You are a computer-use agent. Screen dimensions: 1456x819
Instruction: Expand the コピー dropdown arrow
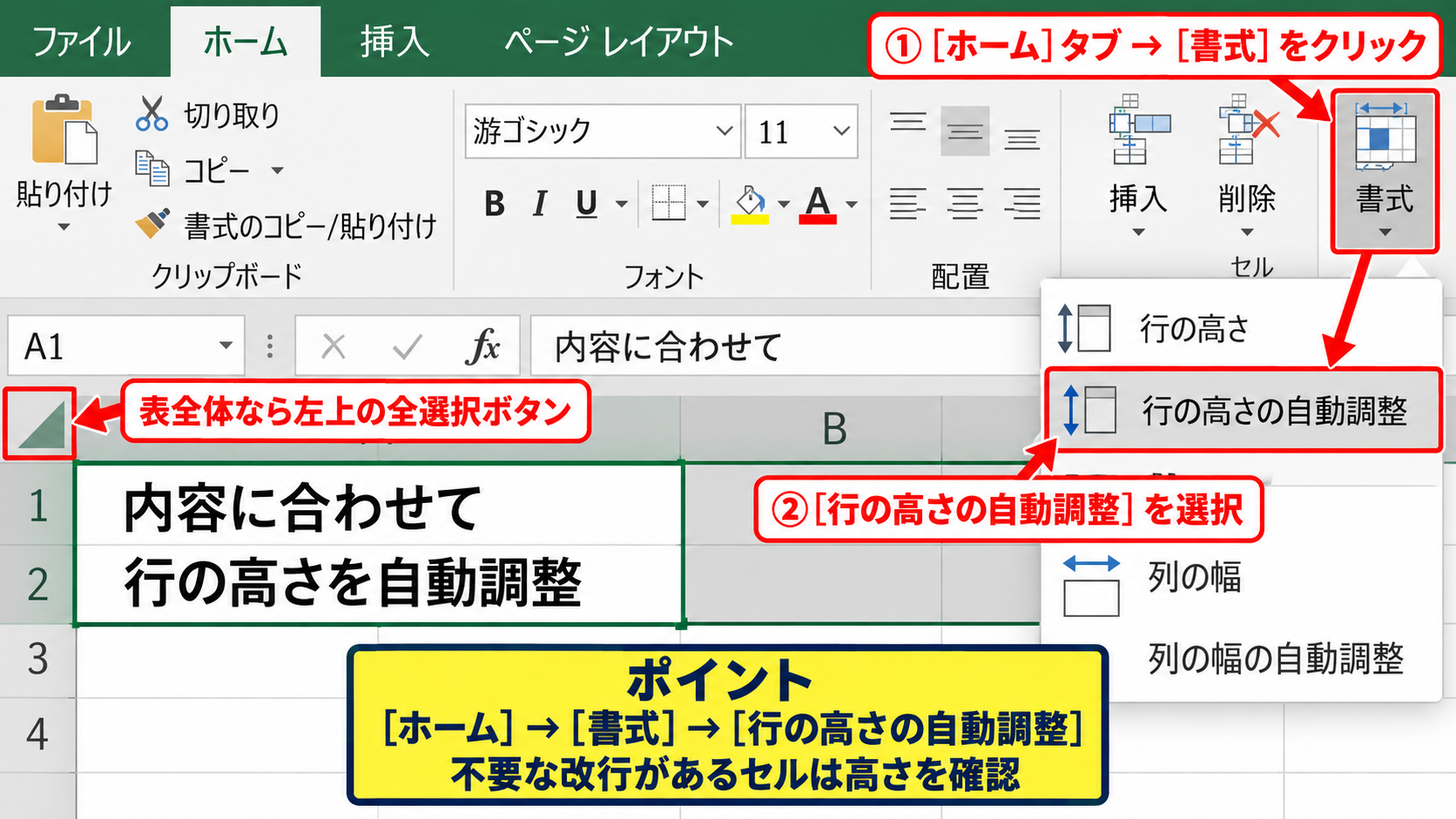(278, 170)
